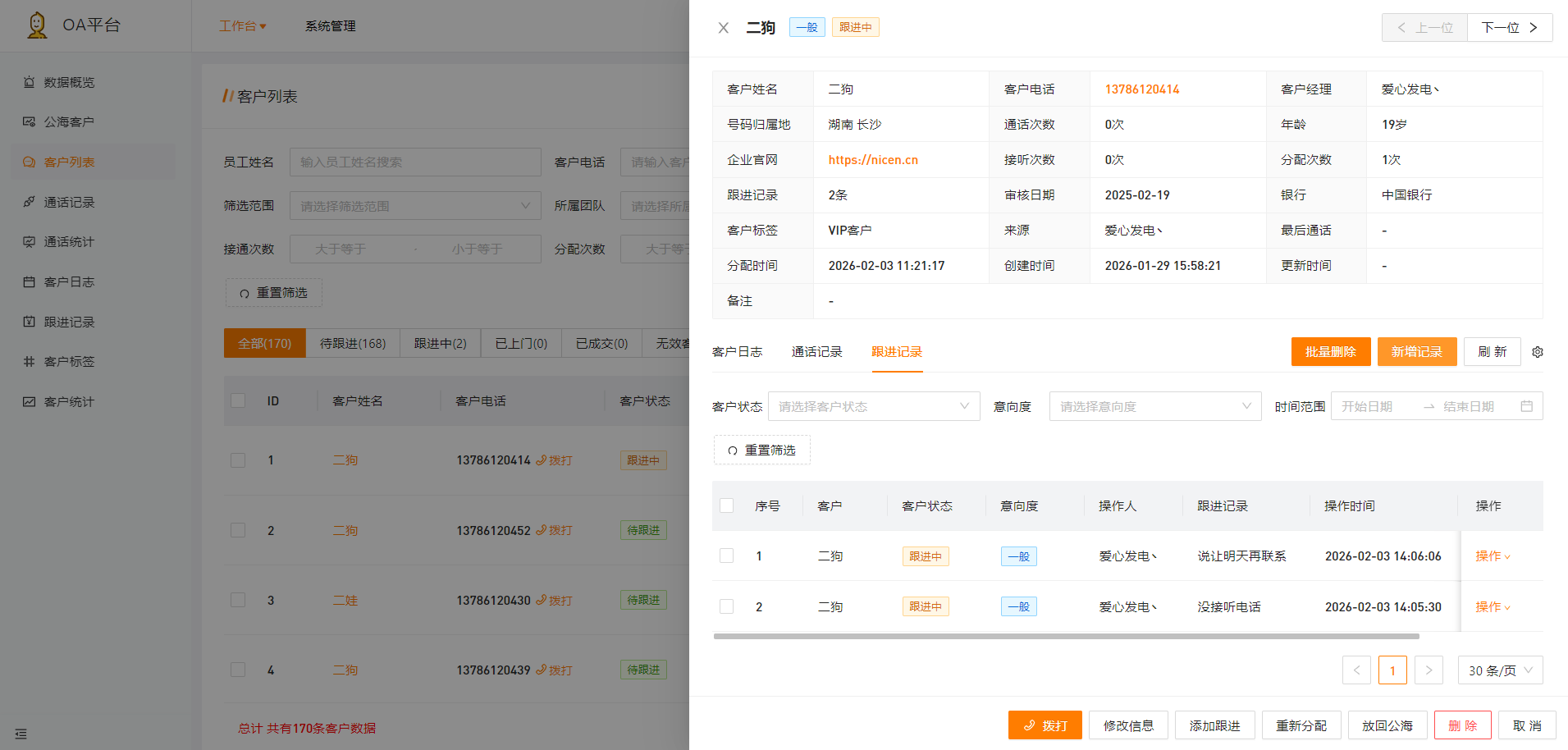The height and width of the screenshot is (750, 1568).
Task: Tick the select-all checkbox in 跟进记录 table header
Action: [x=726, y=505]
